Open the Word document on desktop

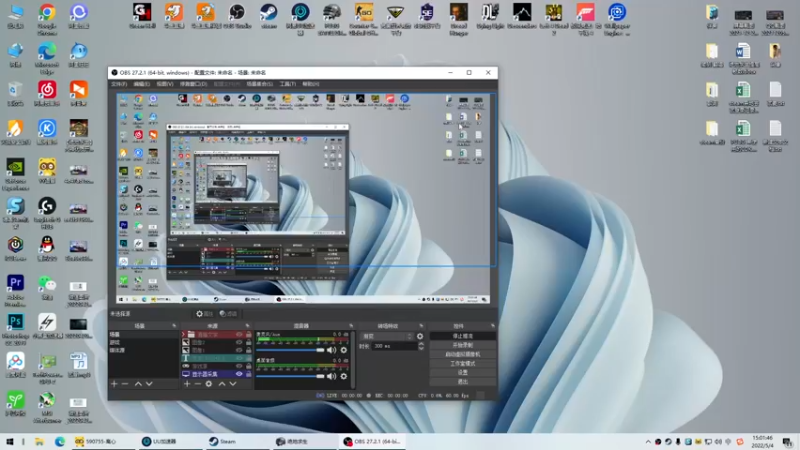[x=743, y=57]
